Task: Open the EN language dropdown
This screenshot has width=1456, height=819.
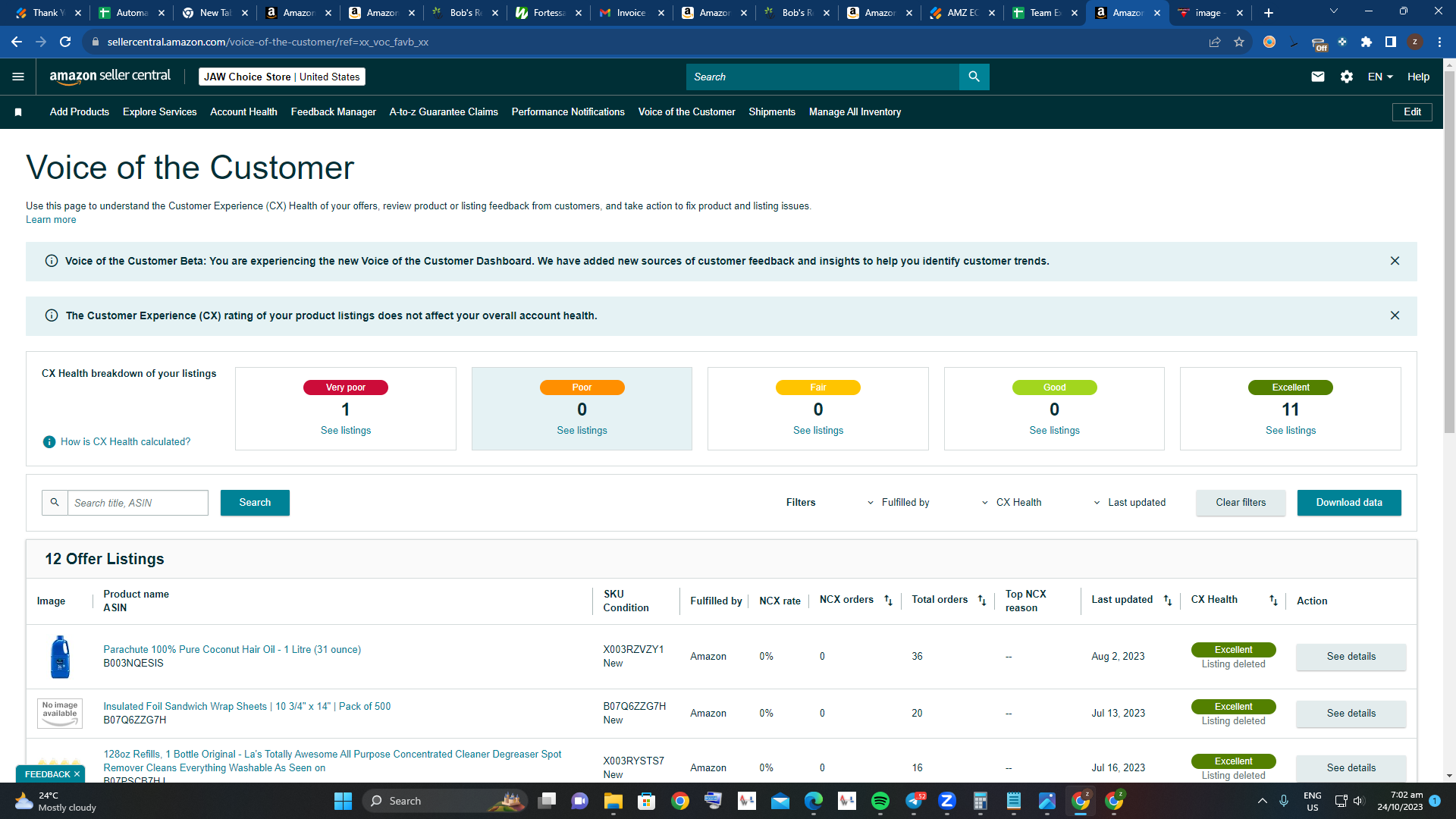Action: [1380, 77]
